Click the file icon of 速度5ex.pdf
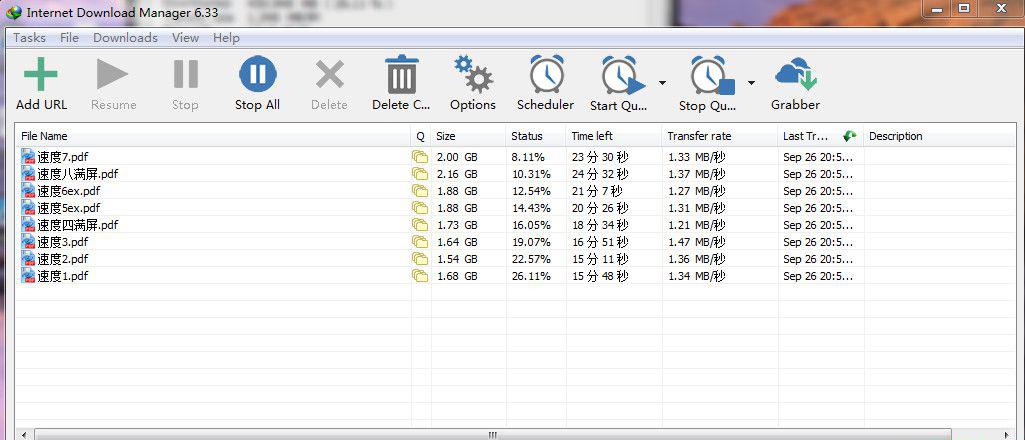This screenshot has width=1025, height=440. tap(28, 207)
